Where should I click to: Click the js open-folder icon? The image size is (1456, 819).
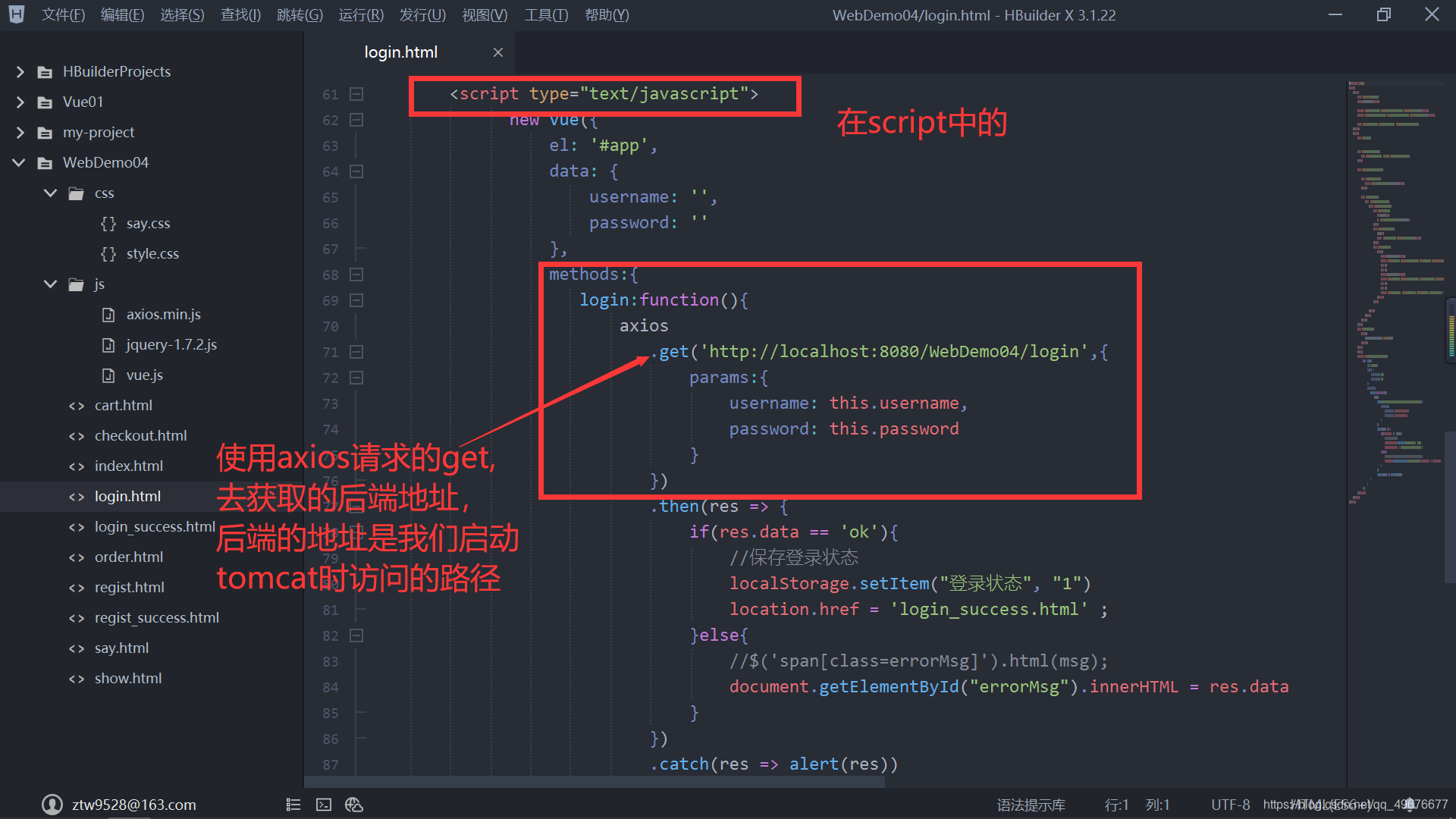(76, 284)
